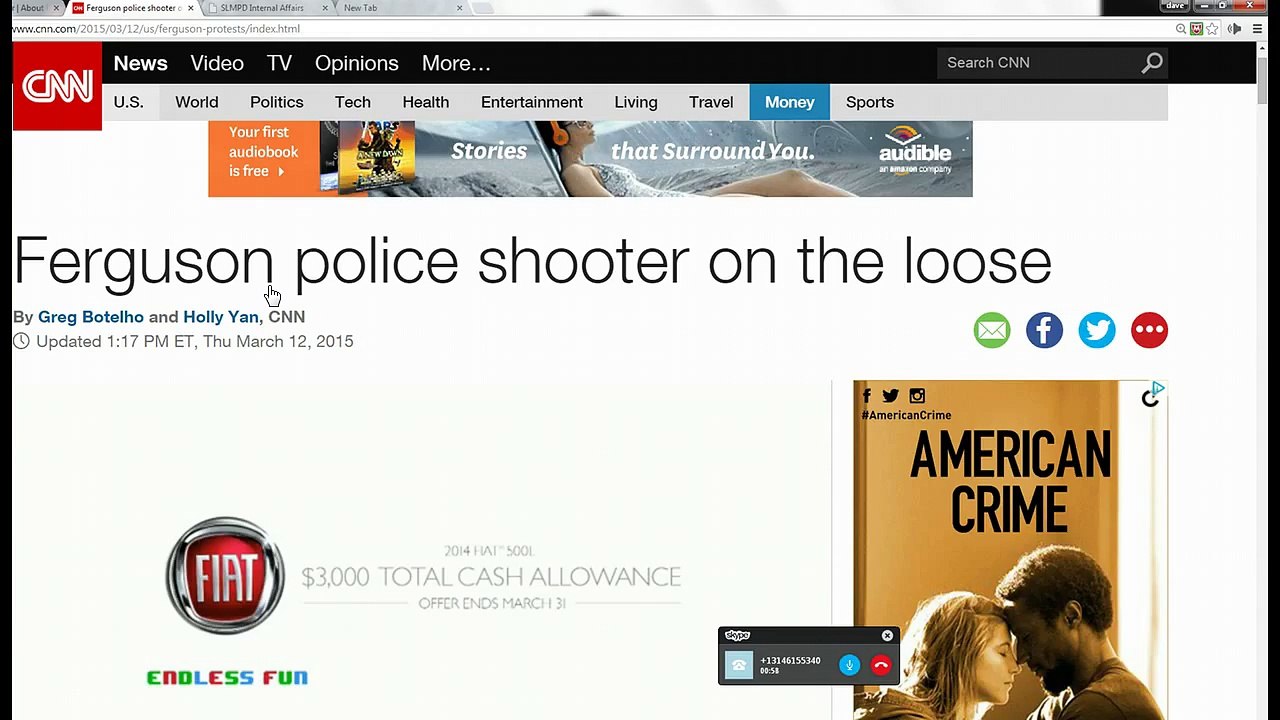Click the article headline 'Ferguson police shooter on the loose'

[x=532, y=263]
